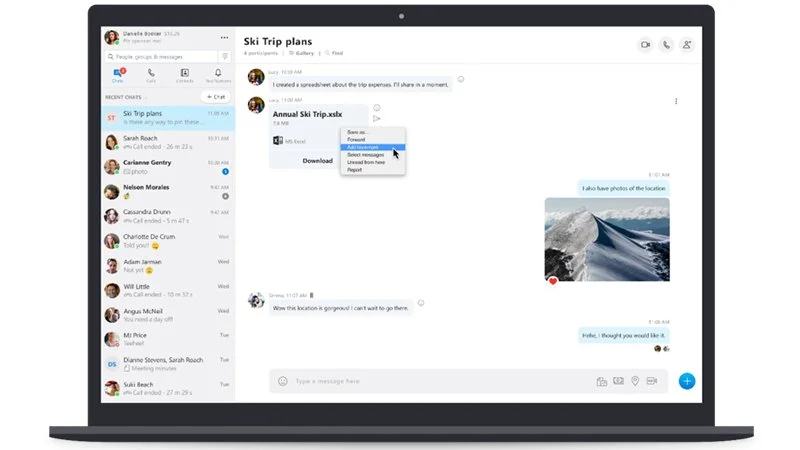Choose Forward from the context menu
The width and height of the screenshot is (800, 450).
pos(373,139)
